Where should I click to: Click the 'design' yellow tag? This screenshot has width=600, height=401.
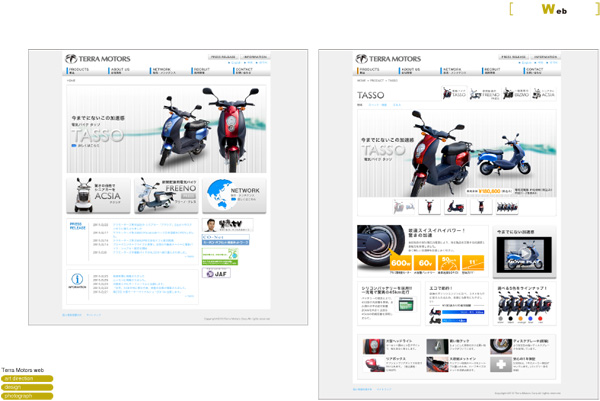click(x=27, y=387)
